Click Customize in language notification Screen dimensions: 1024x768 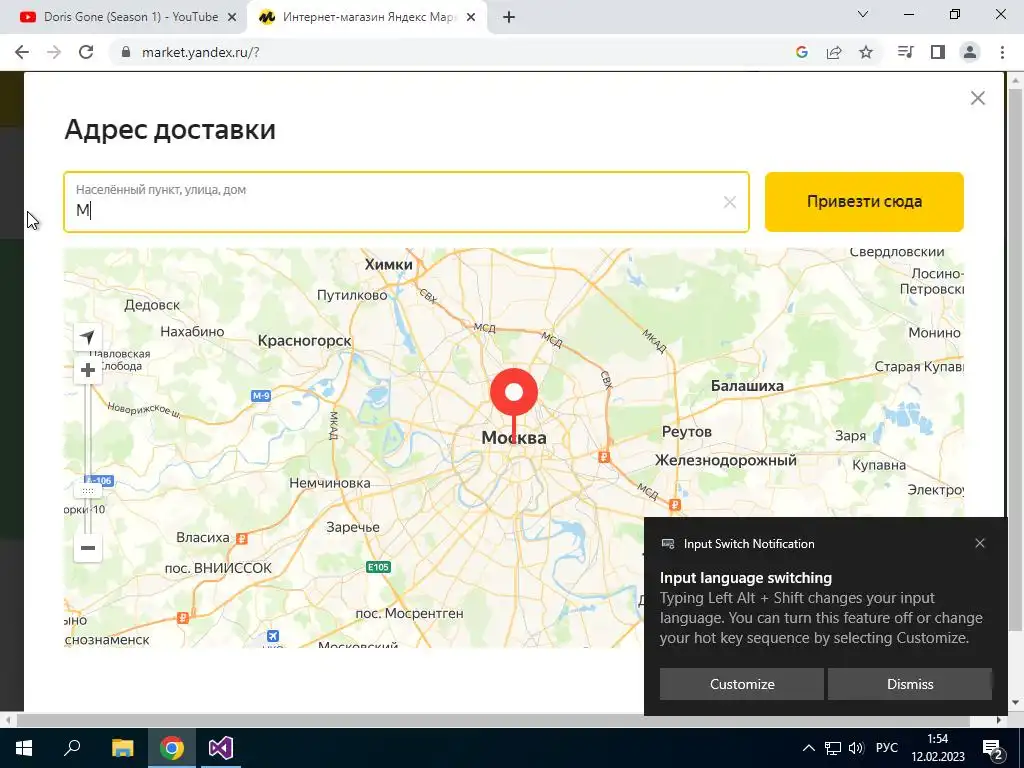[x=742, y=684]
